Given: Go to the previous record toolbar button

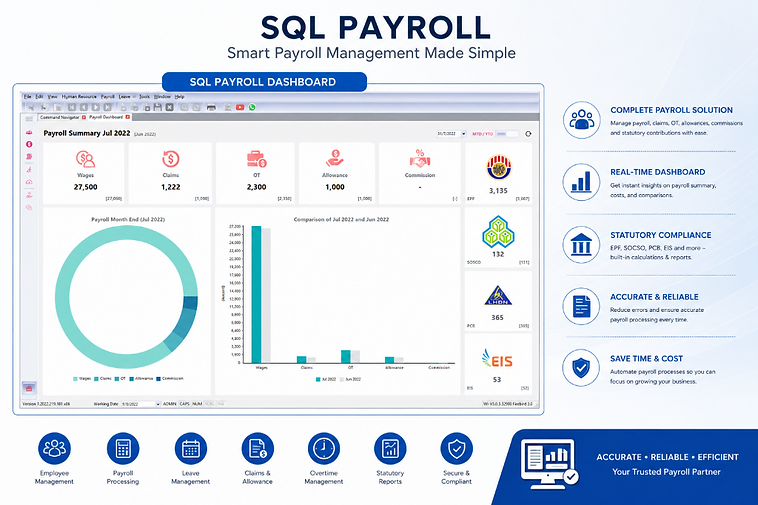Looking at the screenshot, I should click(84, 107).
